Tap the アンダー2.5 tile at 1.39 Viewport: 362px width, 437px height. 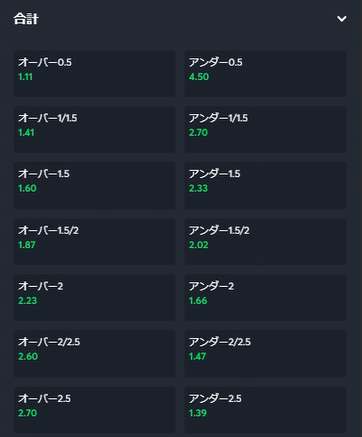coord(265,410)
